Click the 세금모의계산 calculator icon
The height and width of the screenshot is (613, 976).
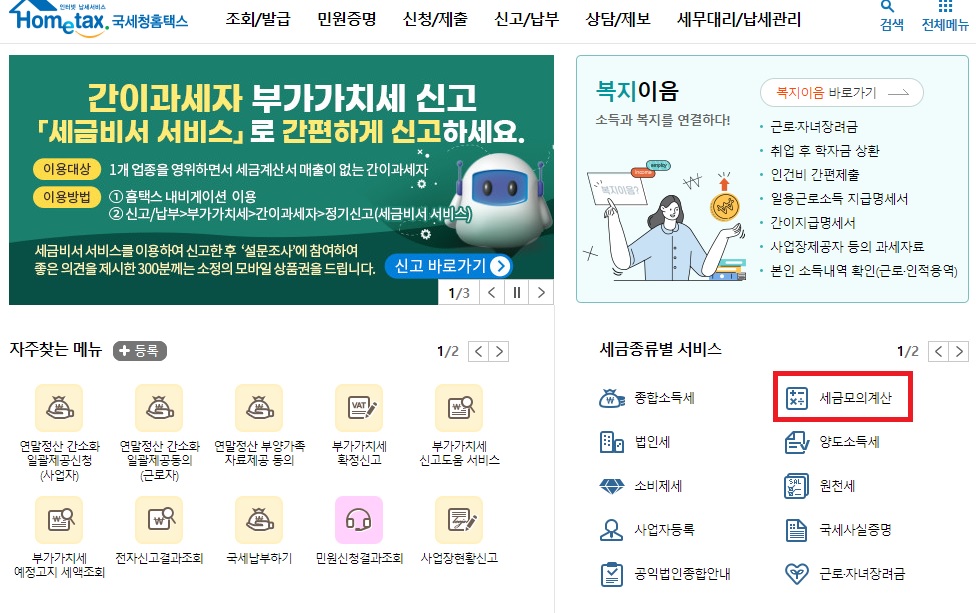pos(797,398)
